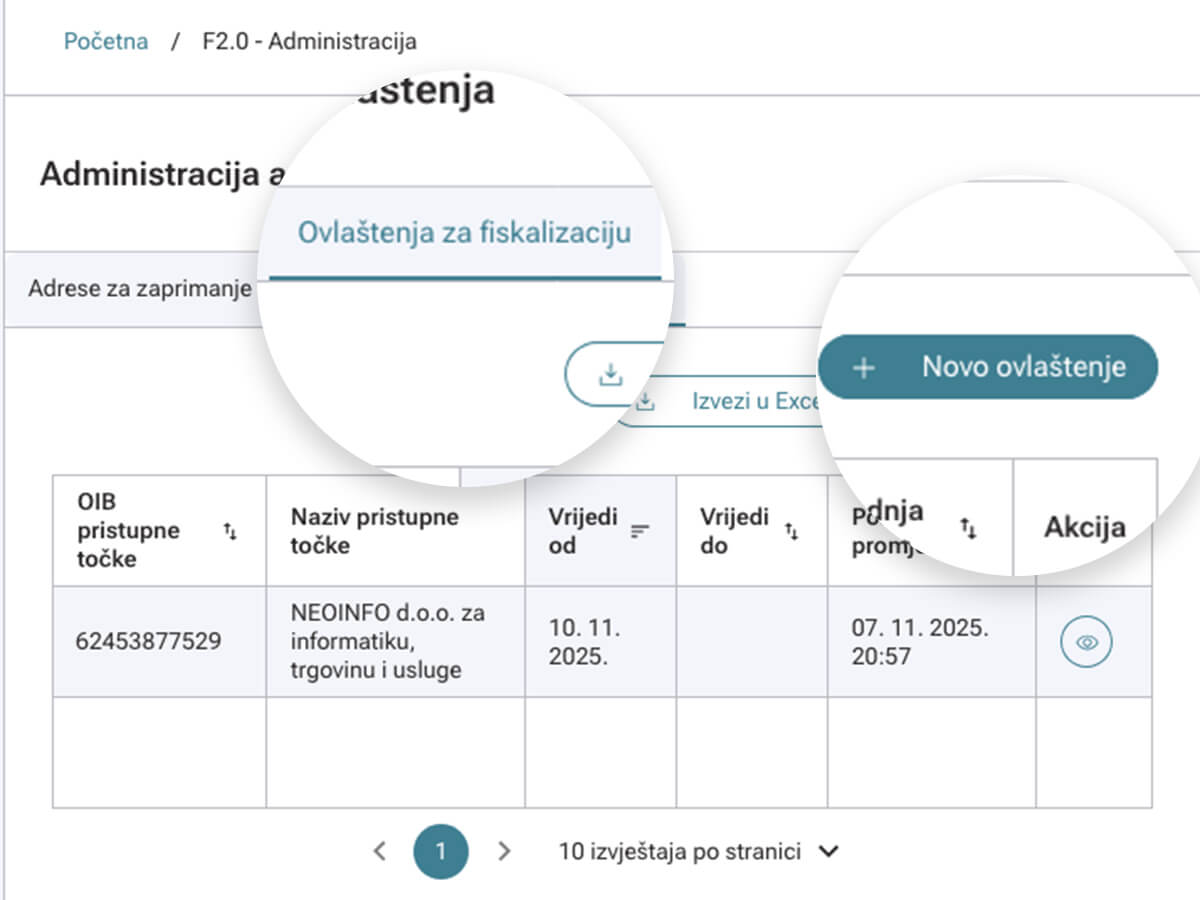Screen dimensions: 1200x900
Task: View NEOINFO row details via eye icon
Action: click(x=1086, y=642)
